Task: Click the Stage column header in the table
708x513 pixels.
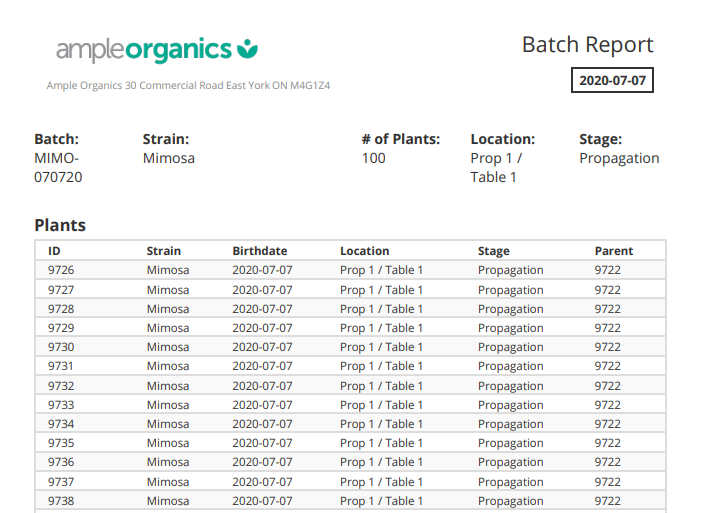Action: (x=493, y=251)
